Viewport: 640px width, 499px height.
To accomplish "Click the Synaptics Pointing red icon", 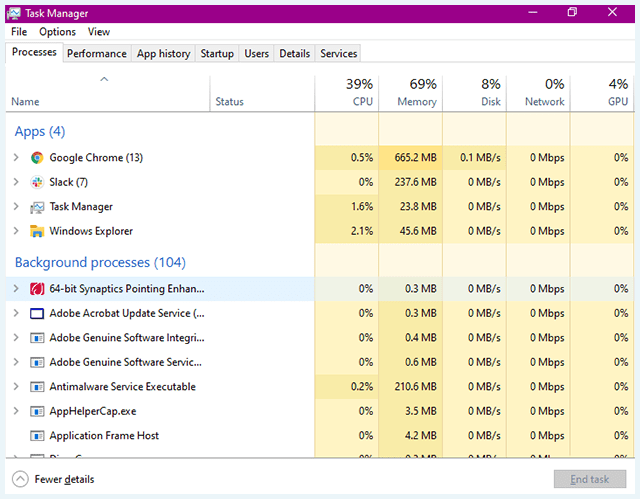I will pyautogui.click(x=37, y=289).
